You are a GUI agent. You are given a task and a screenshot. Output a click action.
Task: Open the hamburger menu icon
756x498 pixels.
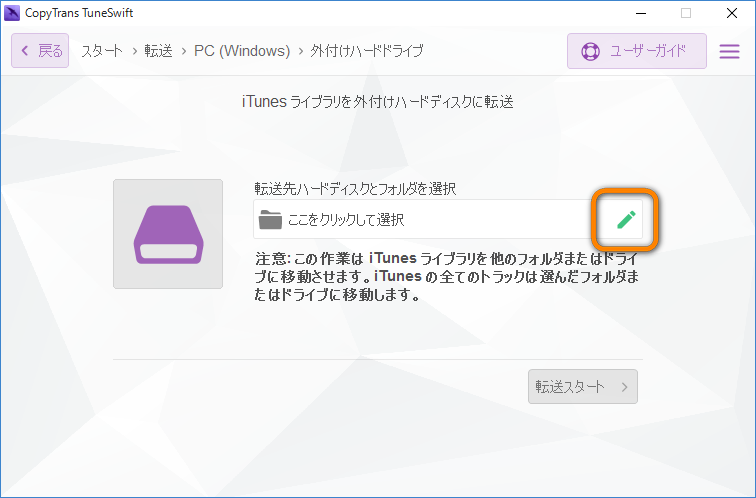pos(729,51)
